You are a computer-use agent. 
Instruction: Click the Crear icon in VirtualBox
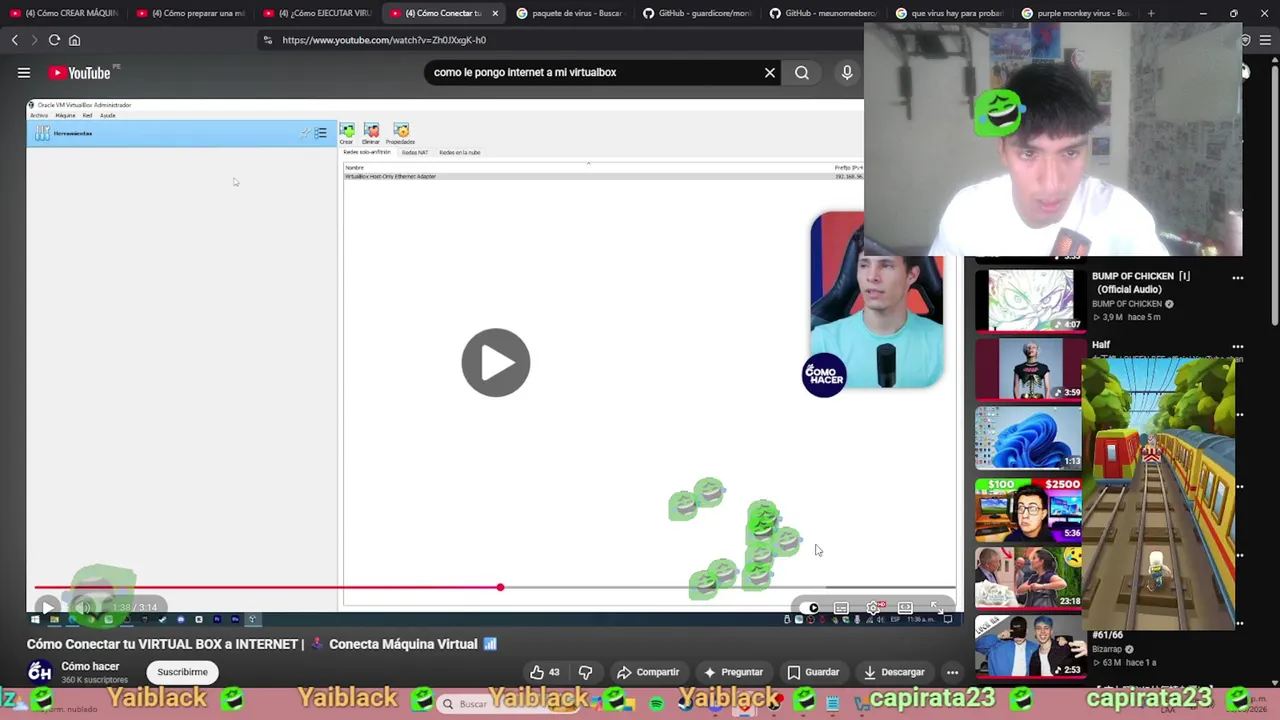[x=346, y=133]
